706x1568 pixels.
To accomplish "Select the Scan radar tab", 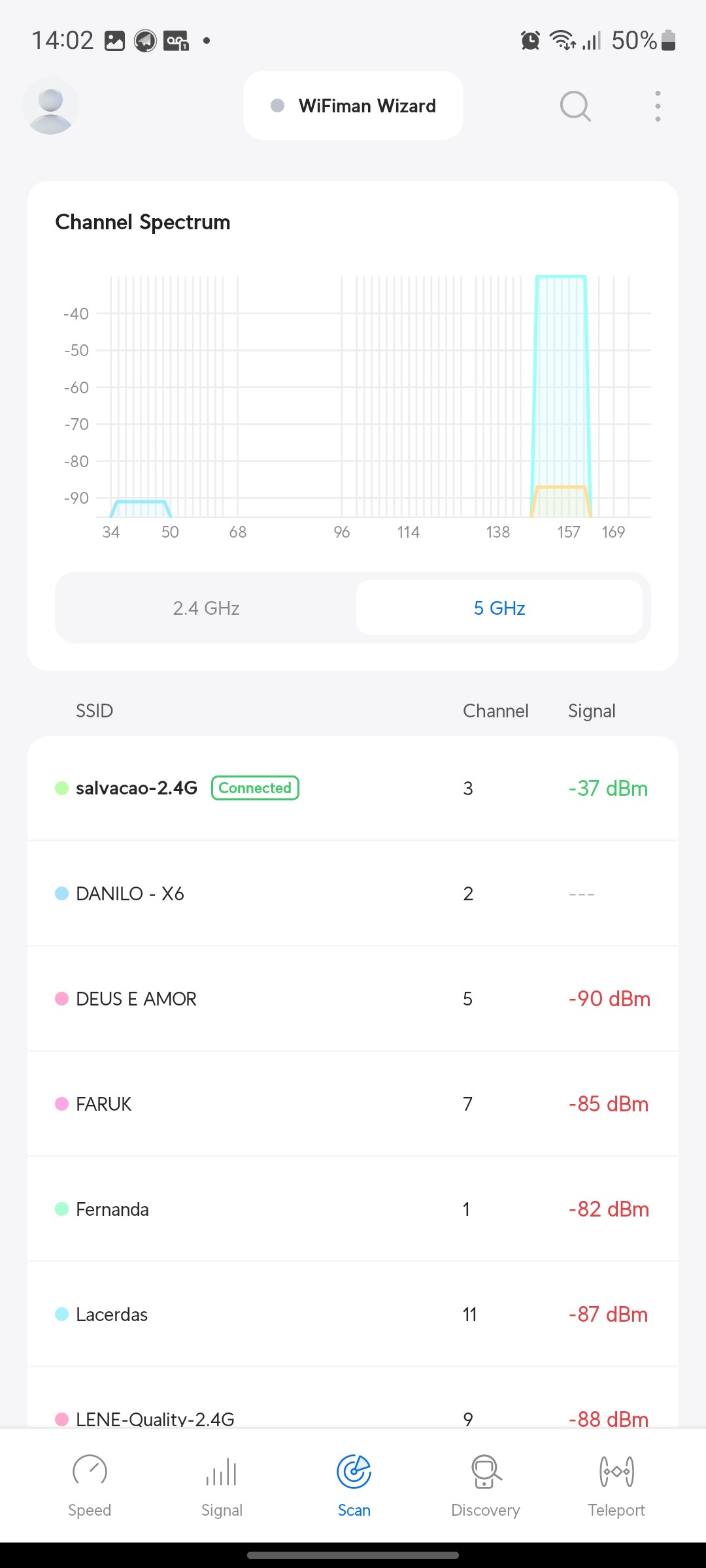I will [354, 1484].
